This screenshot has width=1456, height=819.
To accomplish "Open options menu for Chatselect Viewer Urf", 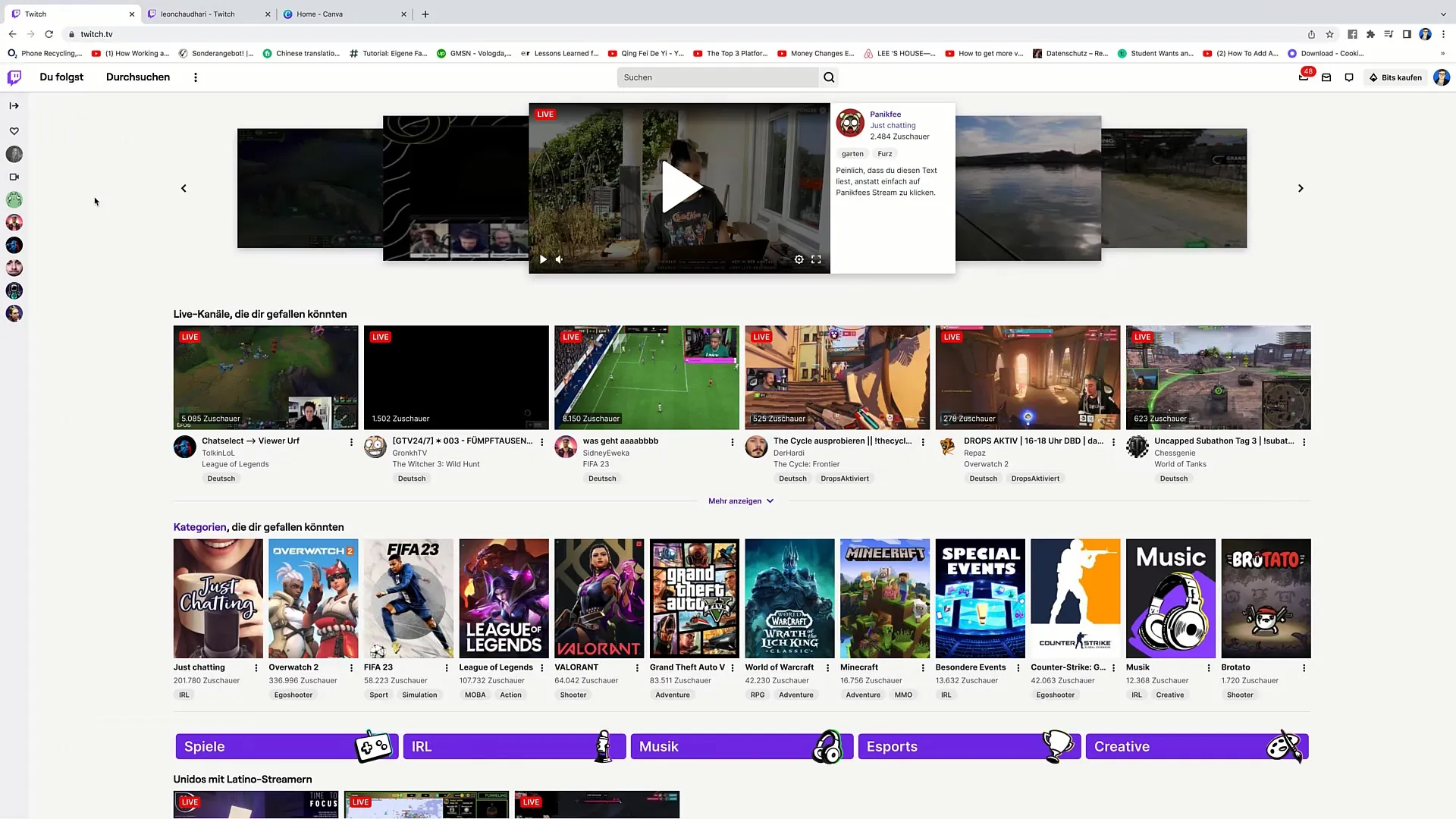I will [x=351, y=442].
